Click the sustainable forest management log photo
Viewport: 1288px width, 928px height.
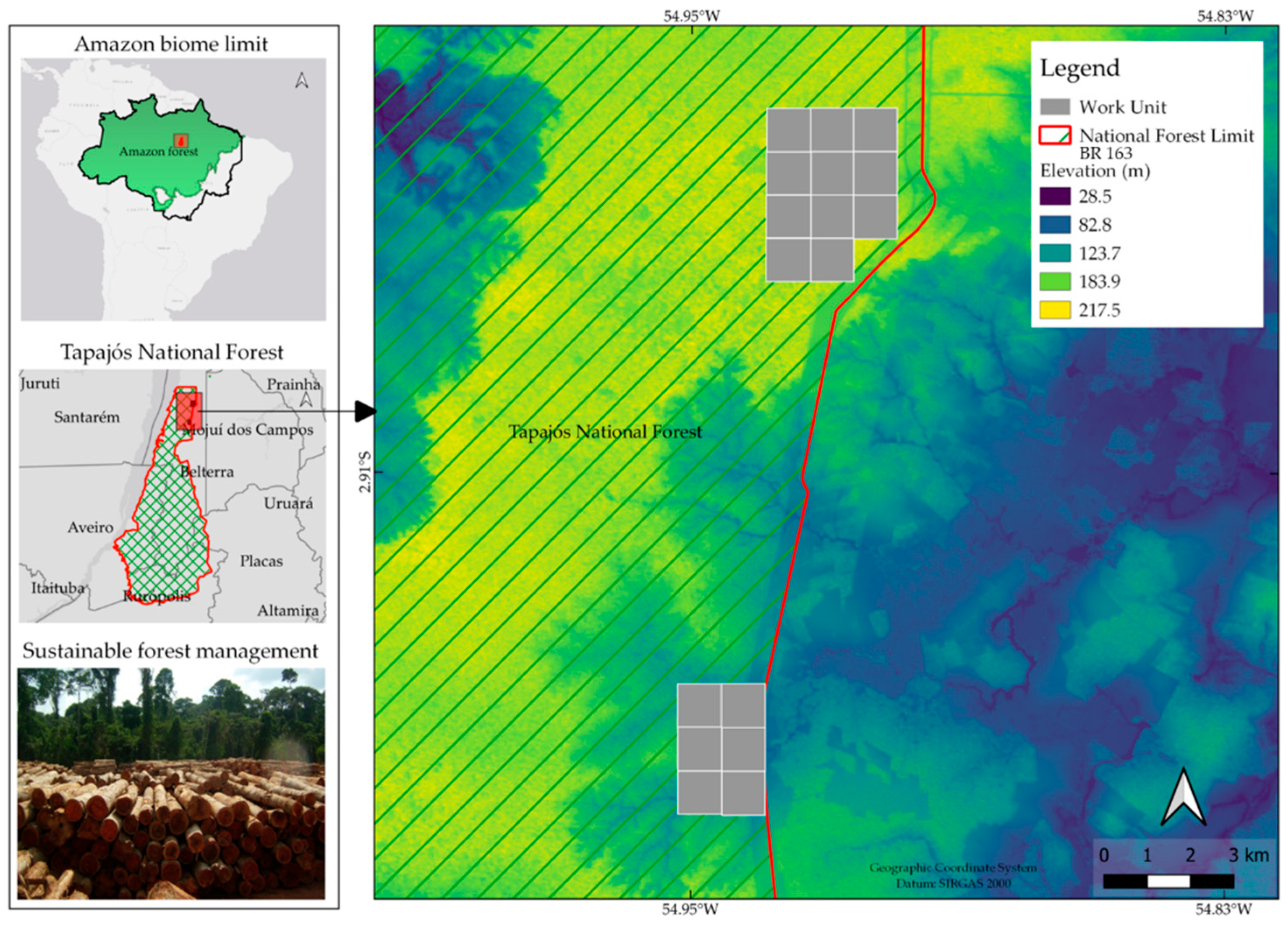click(x=171, y=783)
